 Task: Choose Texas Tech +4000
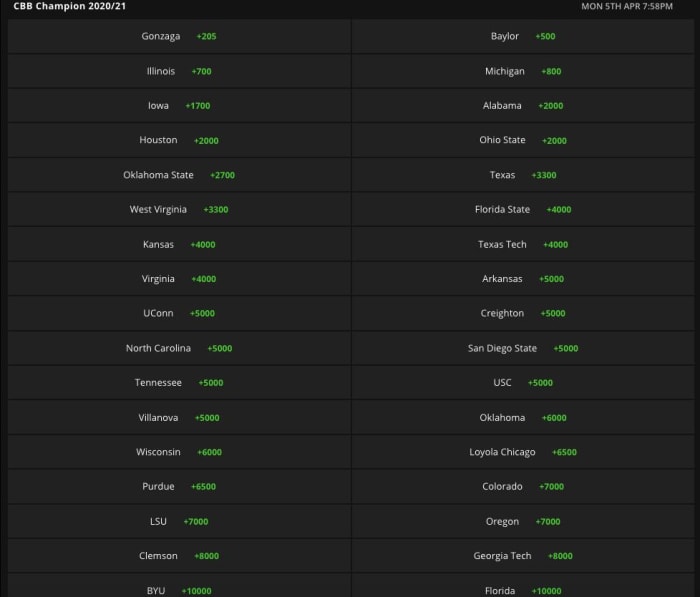[x=523, y=244]
